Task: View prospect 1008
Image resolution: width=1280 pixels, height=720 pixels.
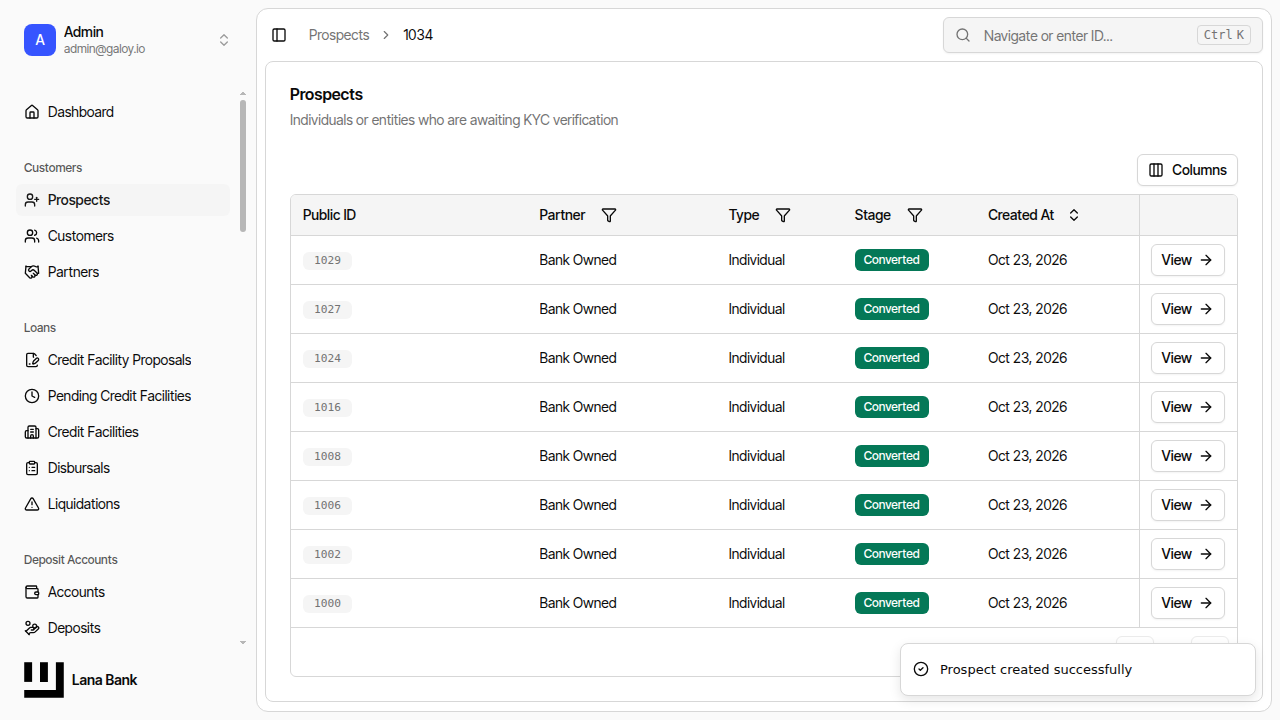Action: (1187, 456)
